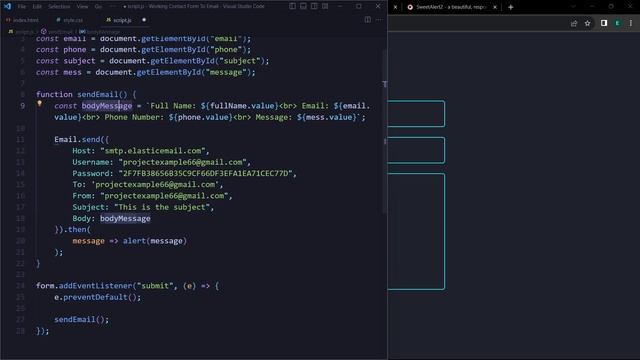Click the large teal-bordered message textarea in browser
This screenshot has width=640, height=360.
(x=416, y=231)
